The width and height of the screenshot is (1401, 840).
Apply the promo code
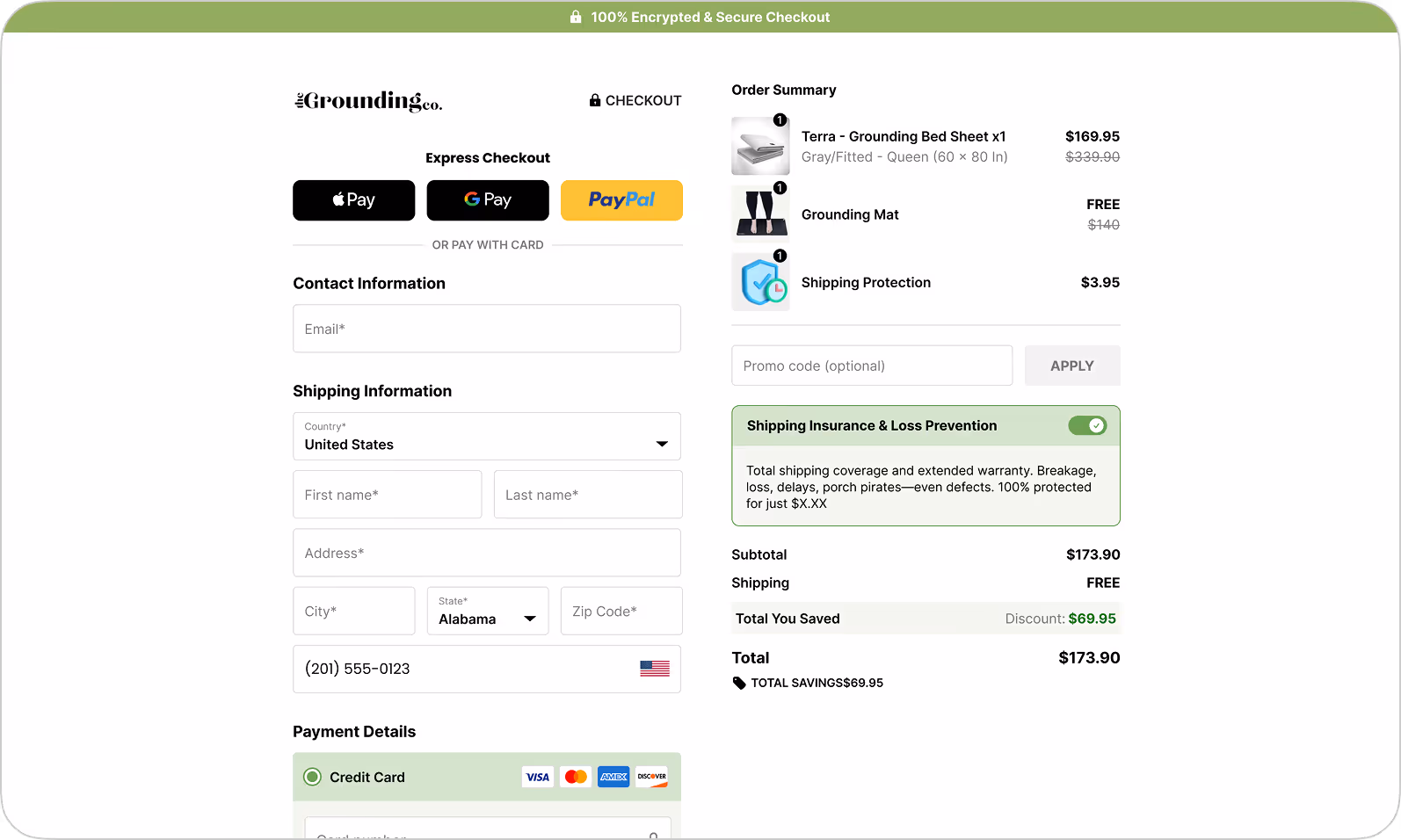[1071, 366]
